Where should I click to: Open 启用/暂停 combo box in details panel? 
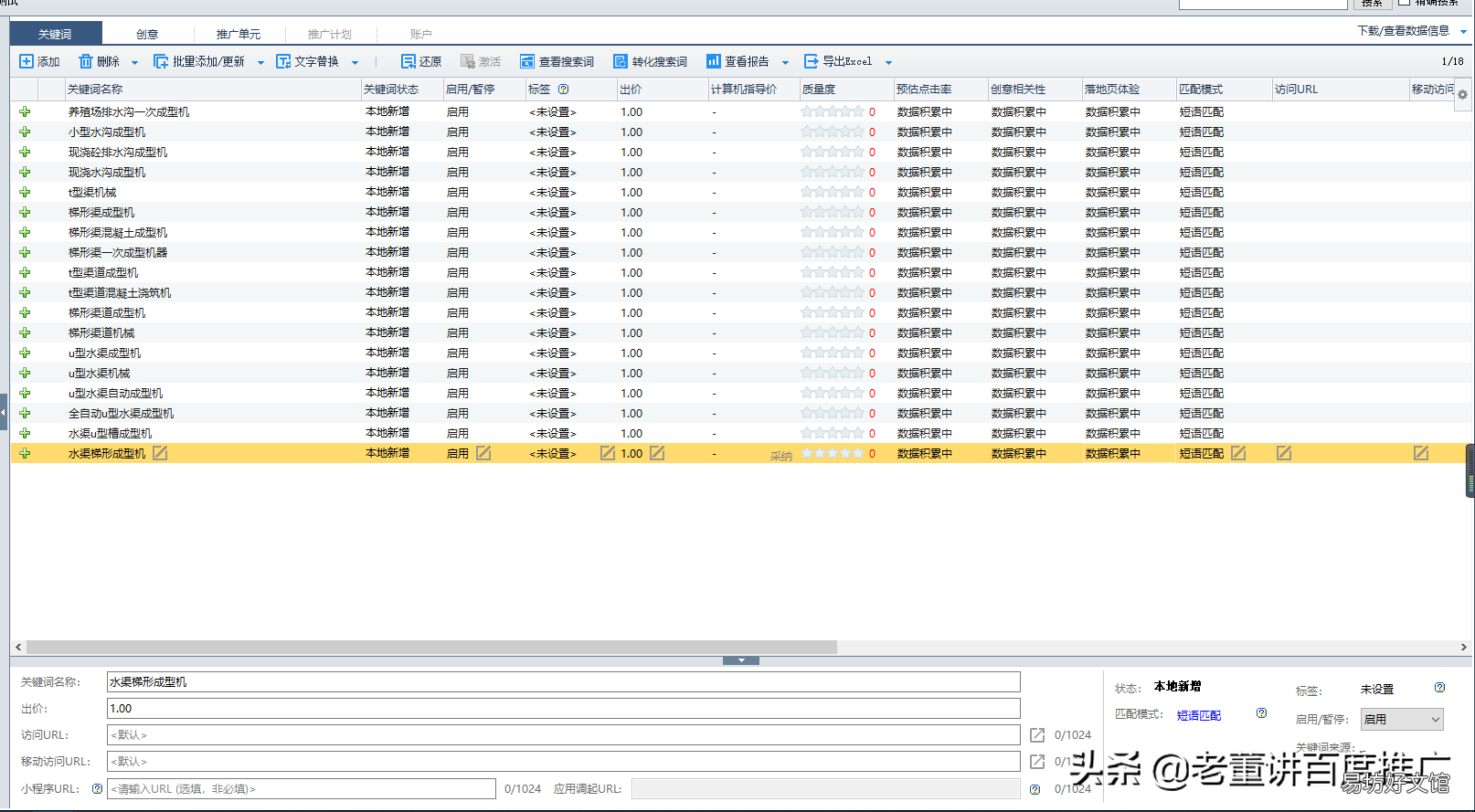(1402, 720)
